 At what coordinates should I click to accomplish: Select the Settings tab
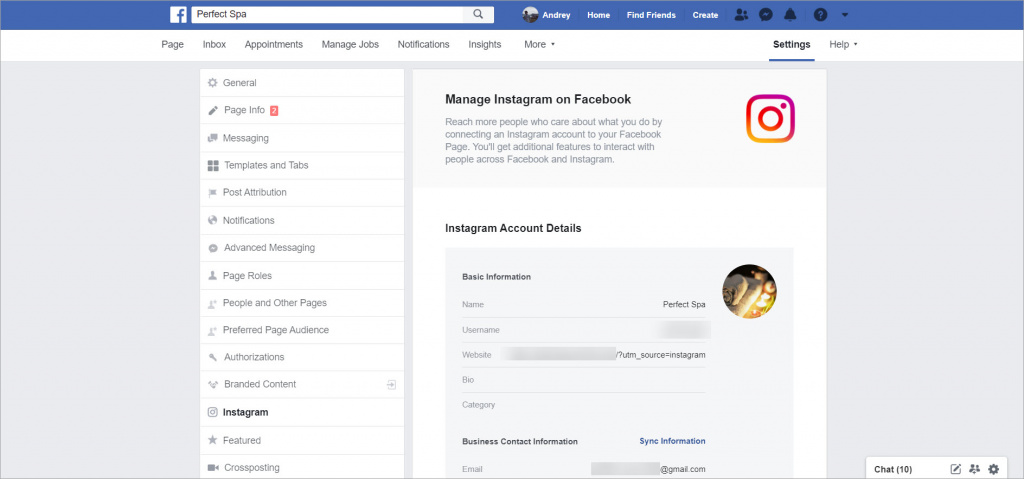(792, 44)
